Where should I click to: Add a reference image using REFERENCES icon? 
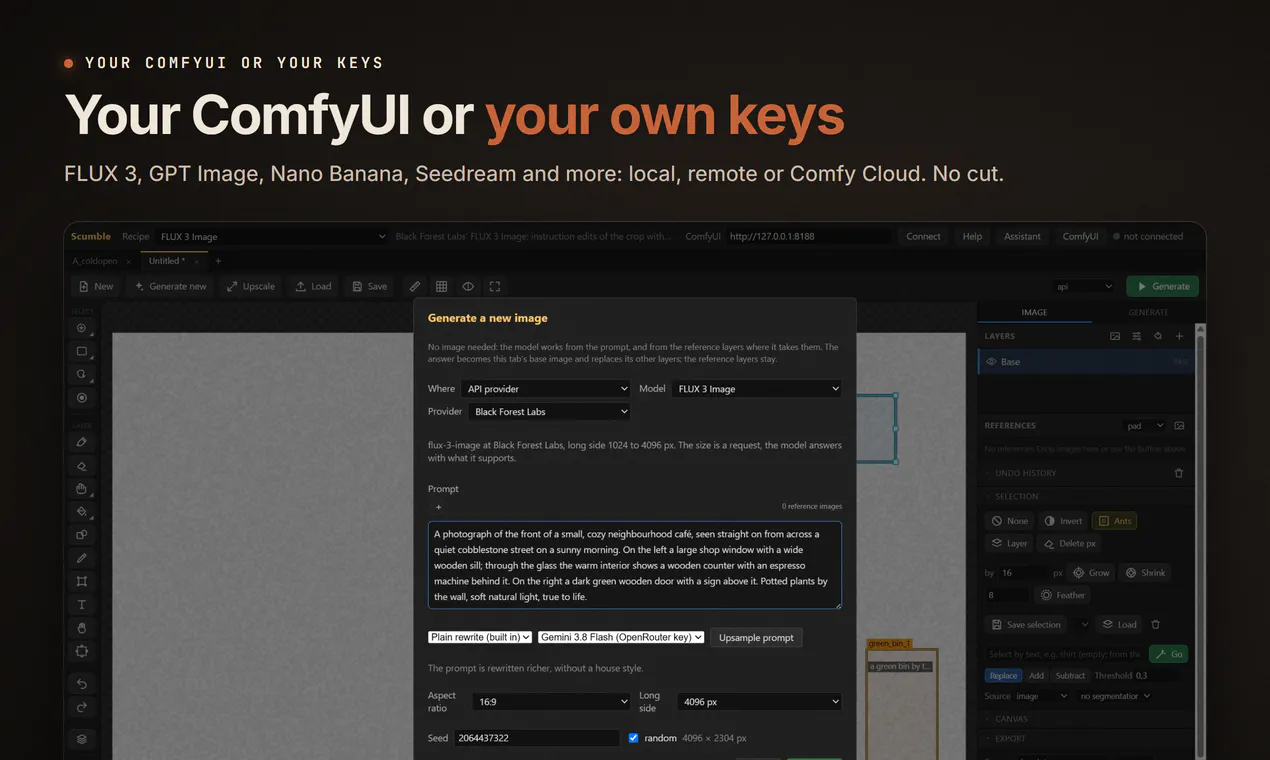click(x=1179, y=425)
